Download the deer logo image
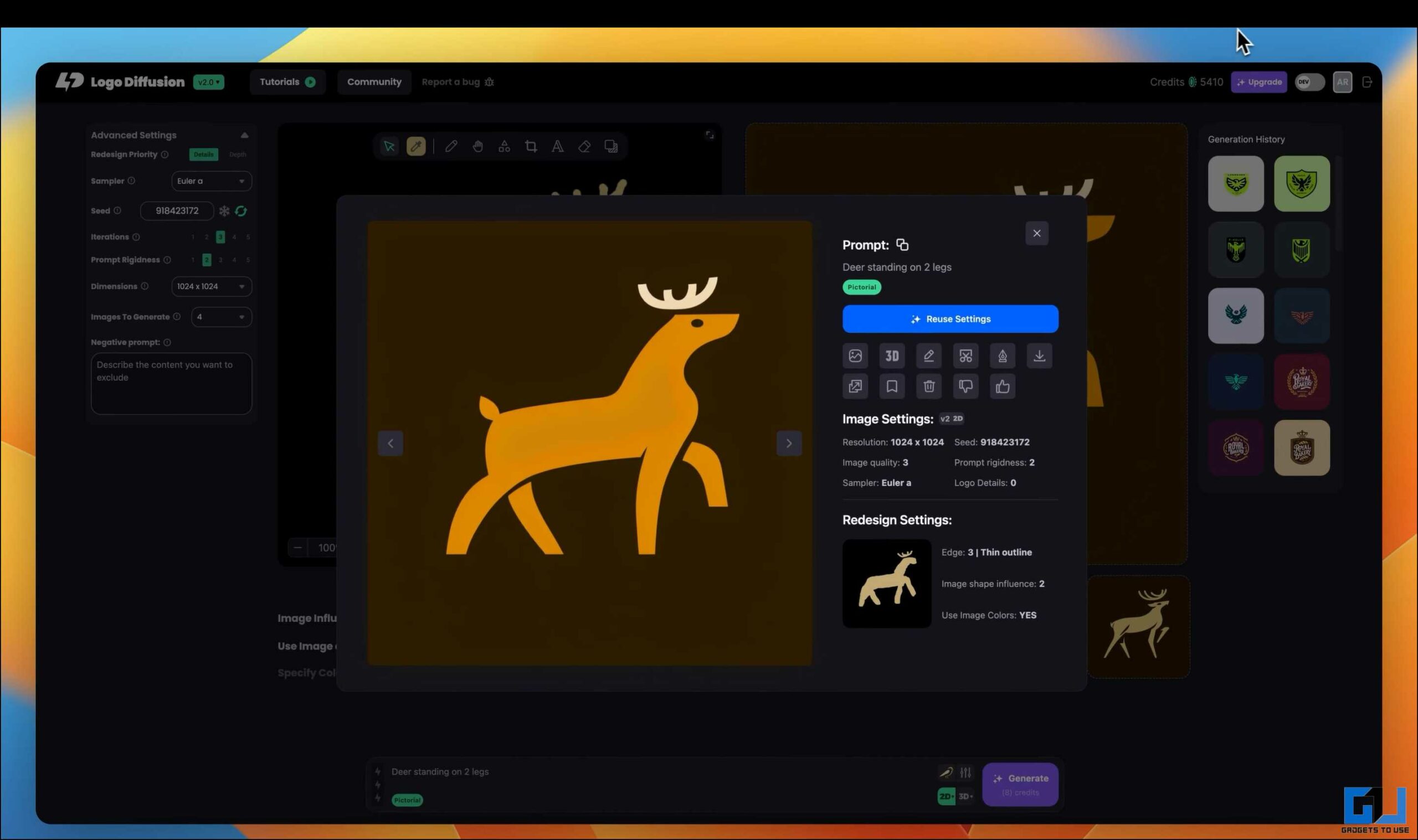Viewport: 1418px width, 840px height. point(1039,355)
